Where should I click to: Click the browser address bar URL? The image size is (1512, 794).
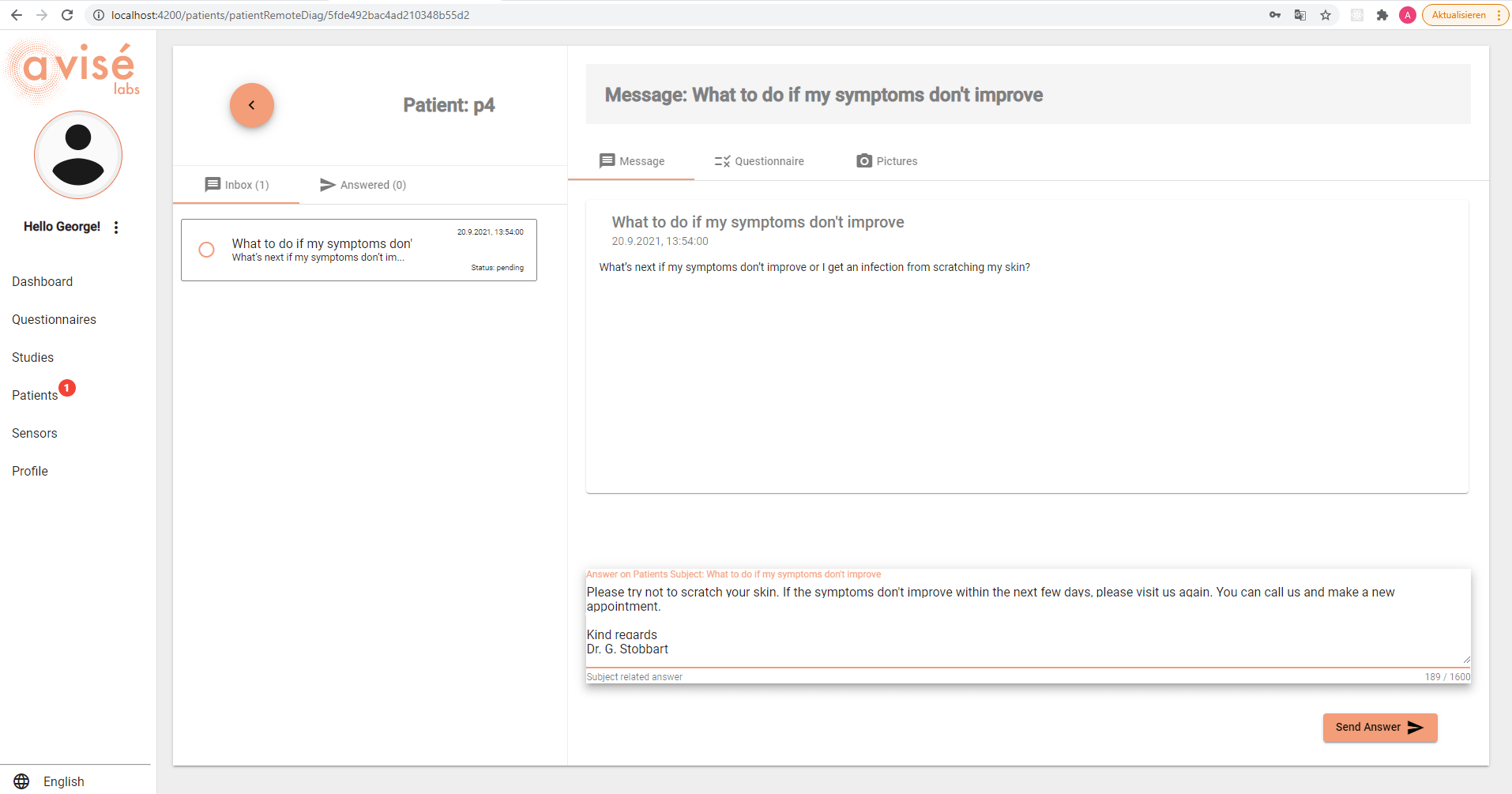(290, 15)
